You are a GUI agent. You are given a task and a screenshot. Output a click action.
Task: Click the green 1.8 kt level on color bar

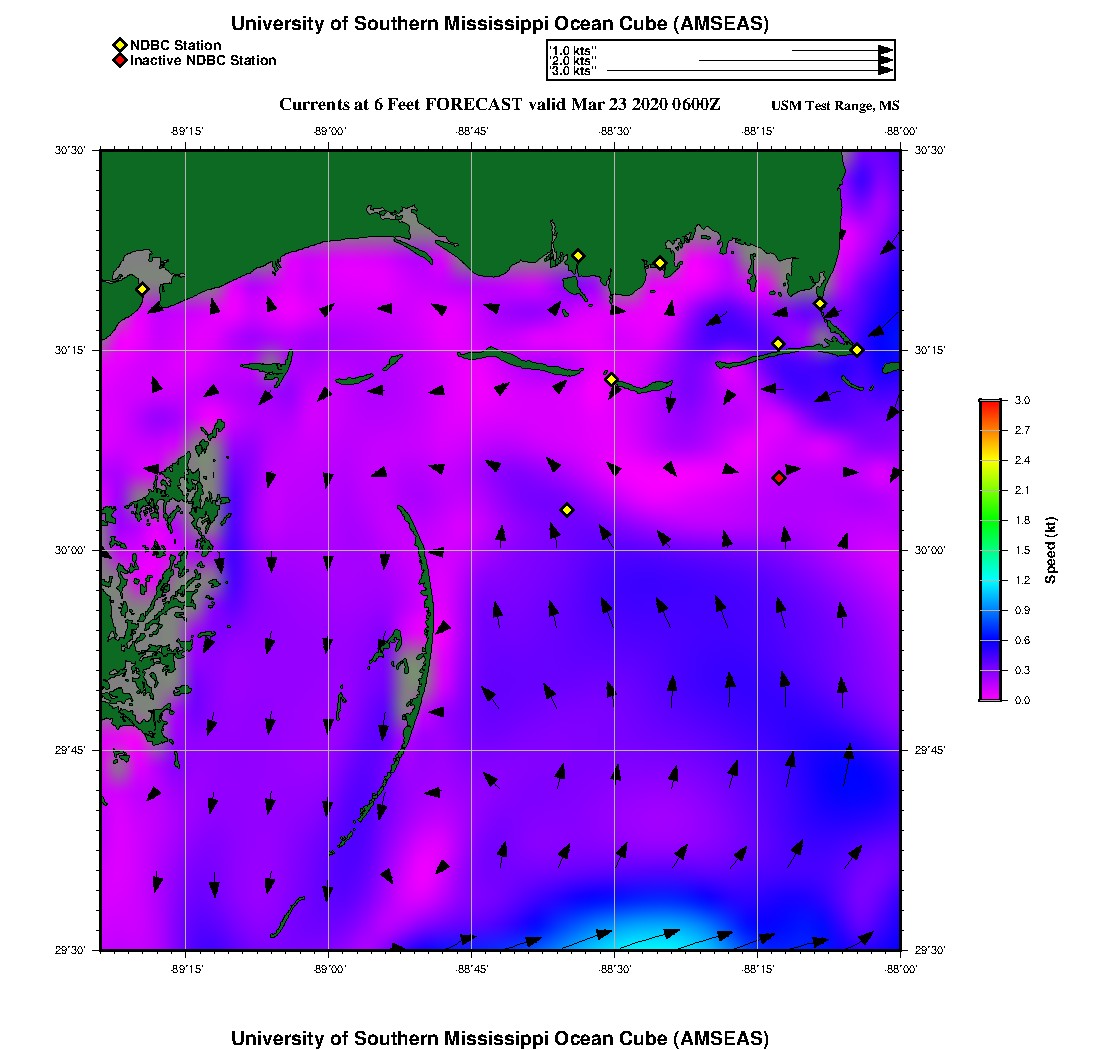point(991,520)
